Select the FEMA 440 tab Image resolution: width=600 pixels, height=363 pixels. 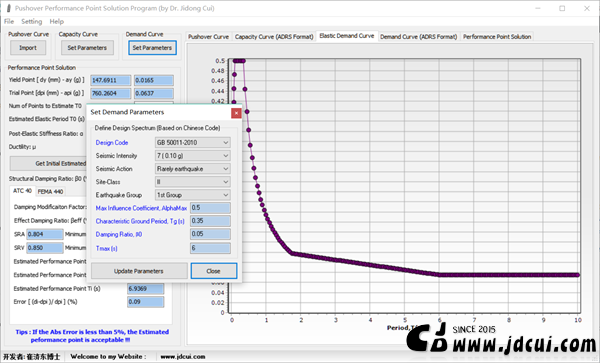point(50,191)
